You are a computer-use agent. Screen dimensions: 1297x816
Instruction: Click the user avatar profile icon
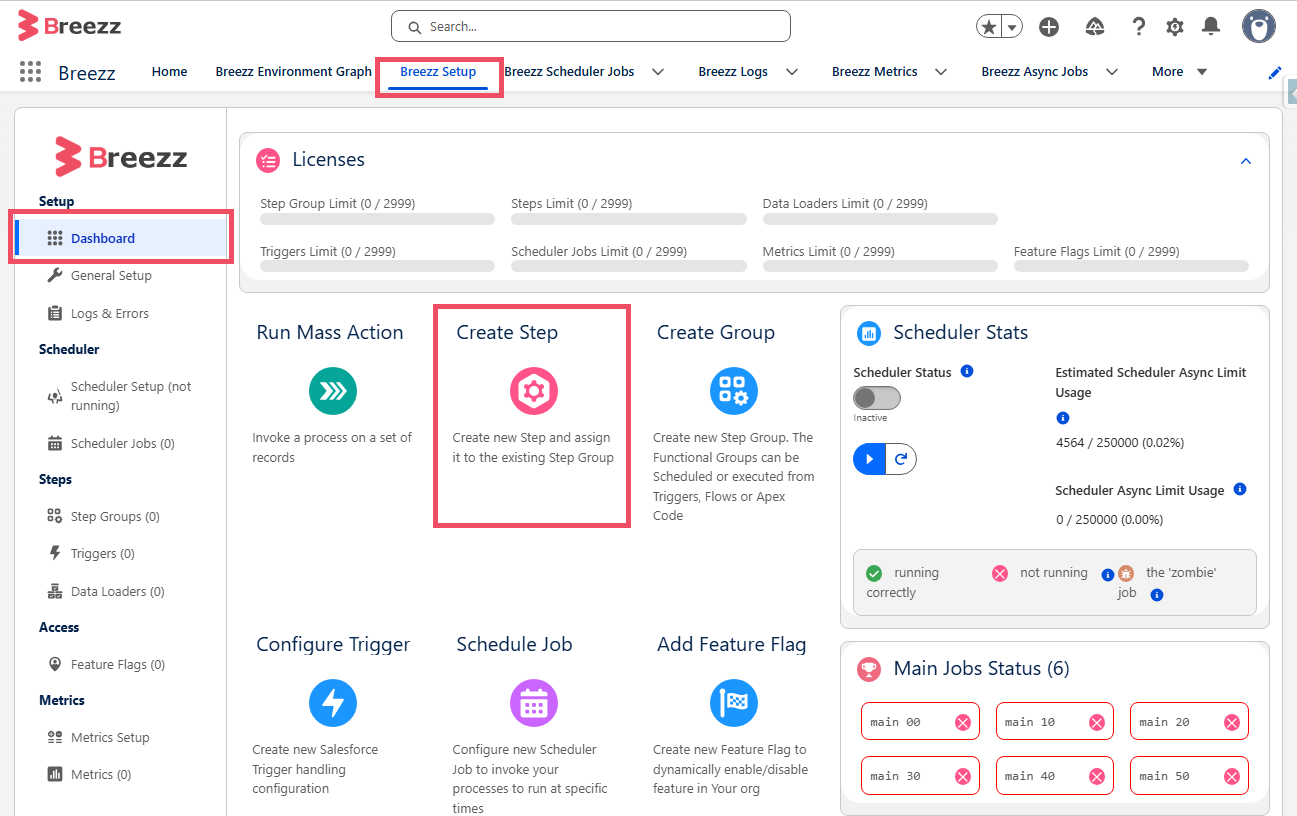point(1259,26)
